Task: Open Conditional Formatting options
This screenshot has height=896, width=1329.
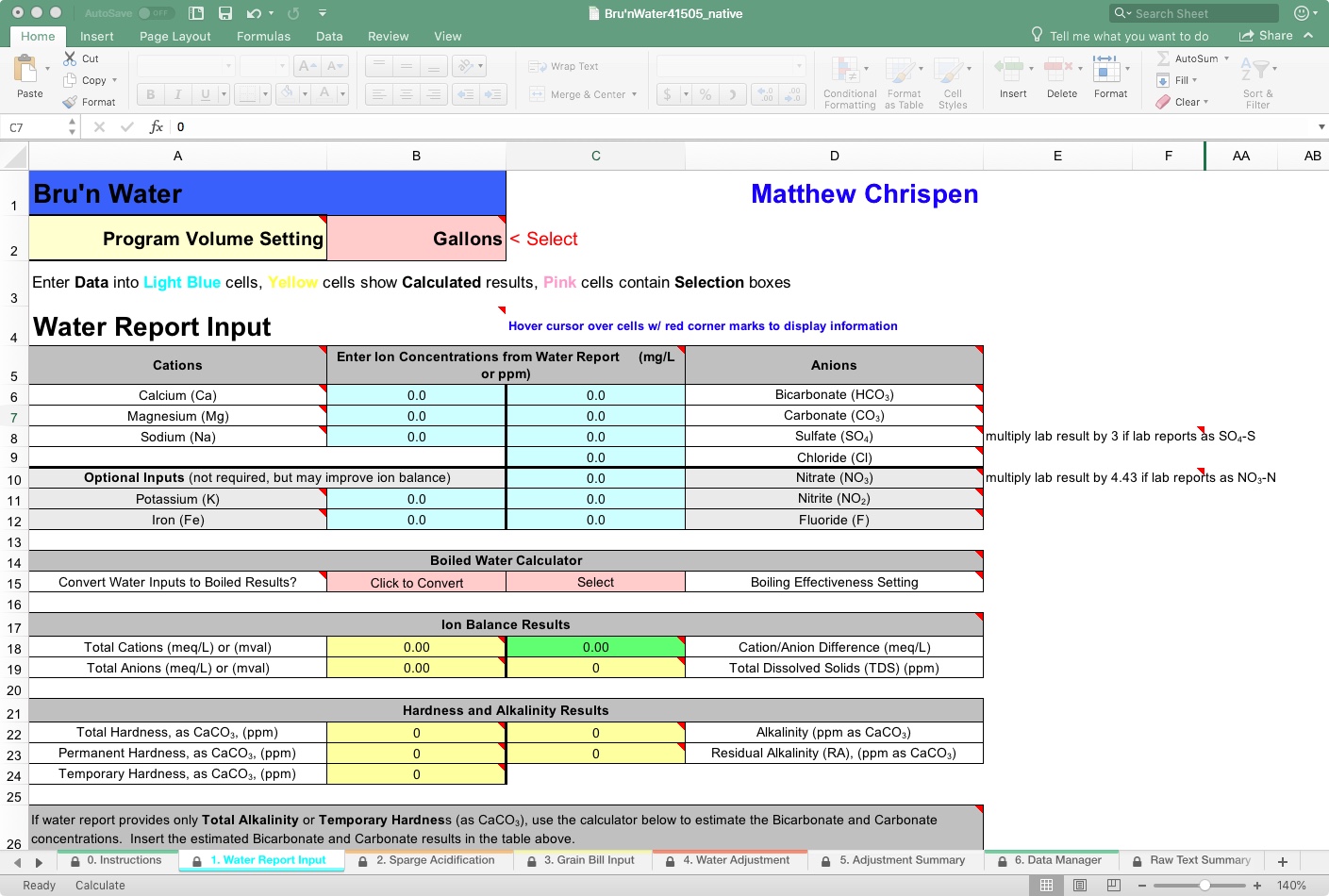Action: (848, 81)
